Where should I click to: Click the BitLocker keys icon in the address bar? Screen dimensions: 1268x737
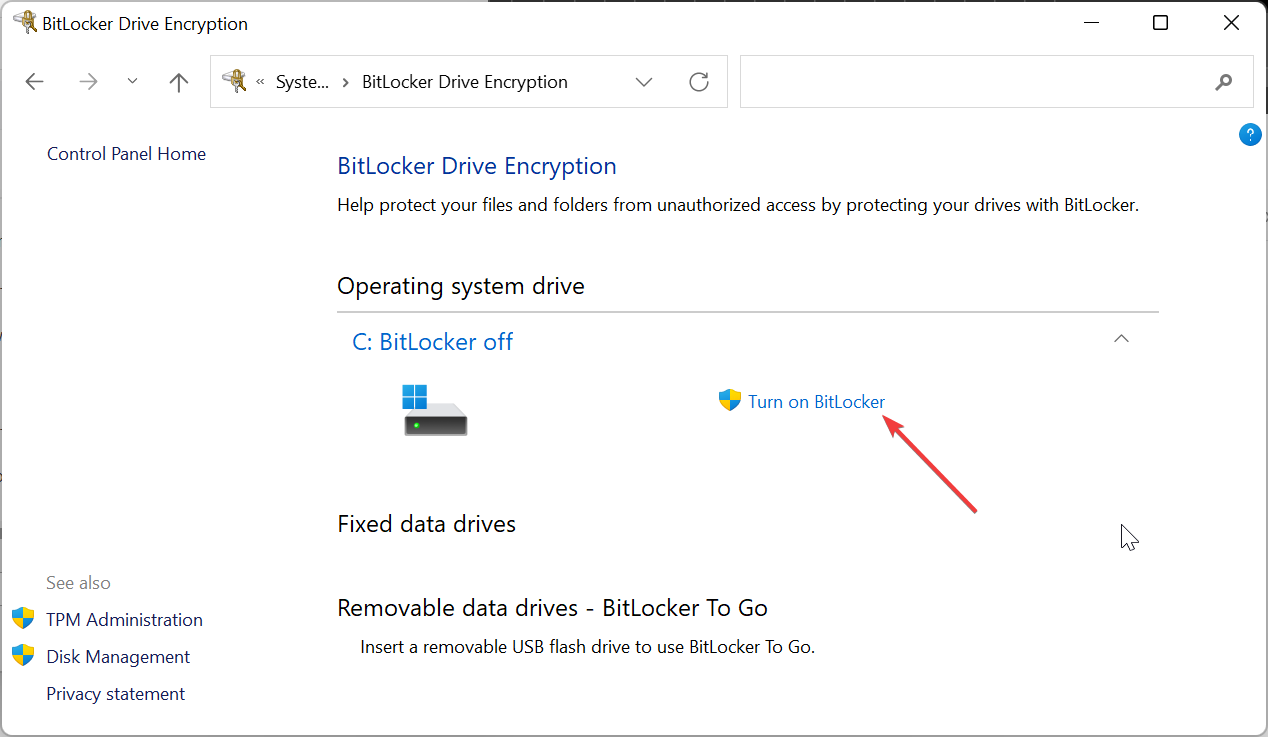(236, 81)
